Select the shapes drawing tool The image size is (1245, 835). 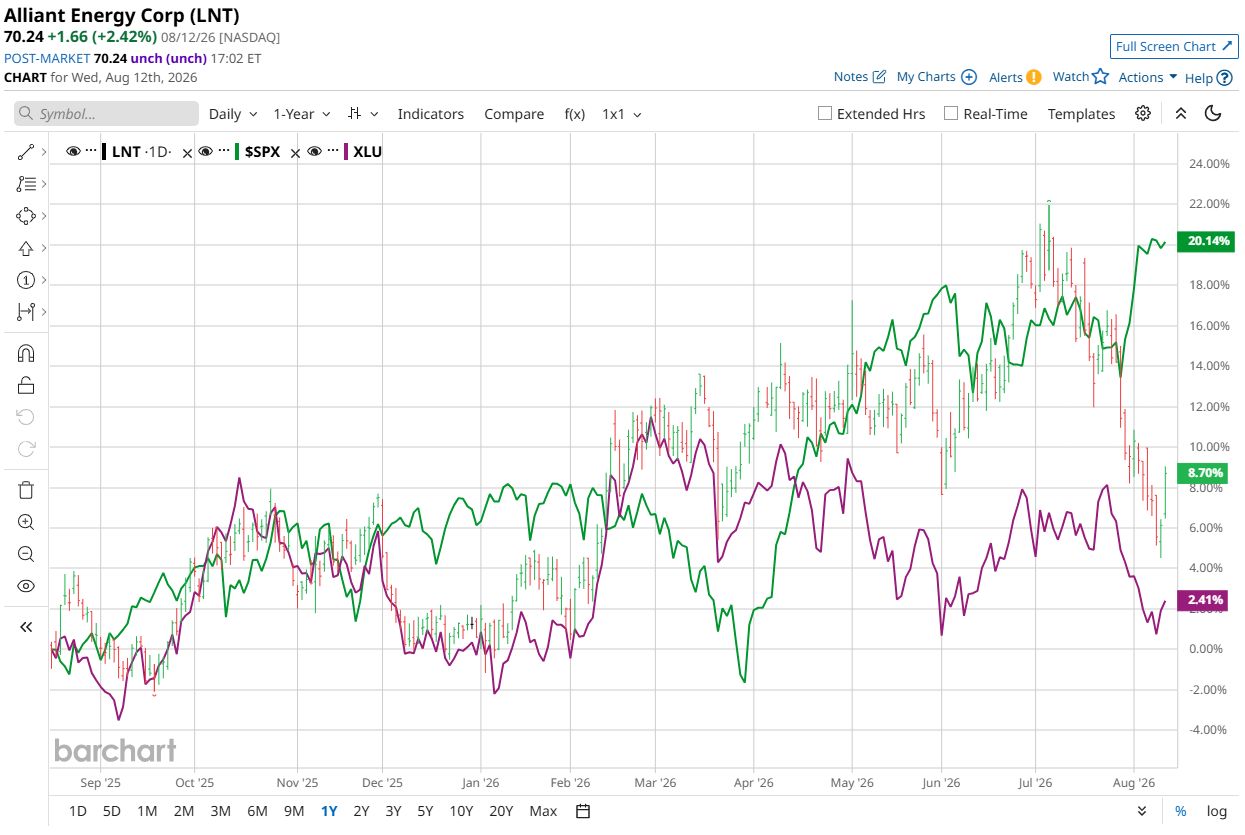pos(26,216)
